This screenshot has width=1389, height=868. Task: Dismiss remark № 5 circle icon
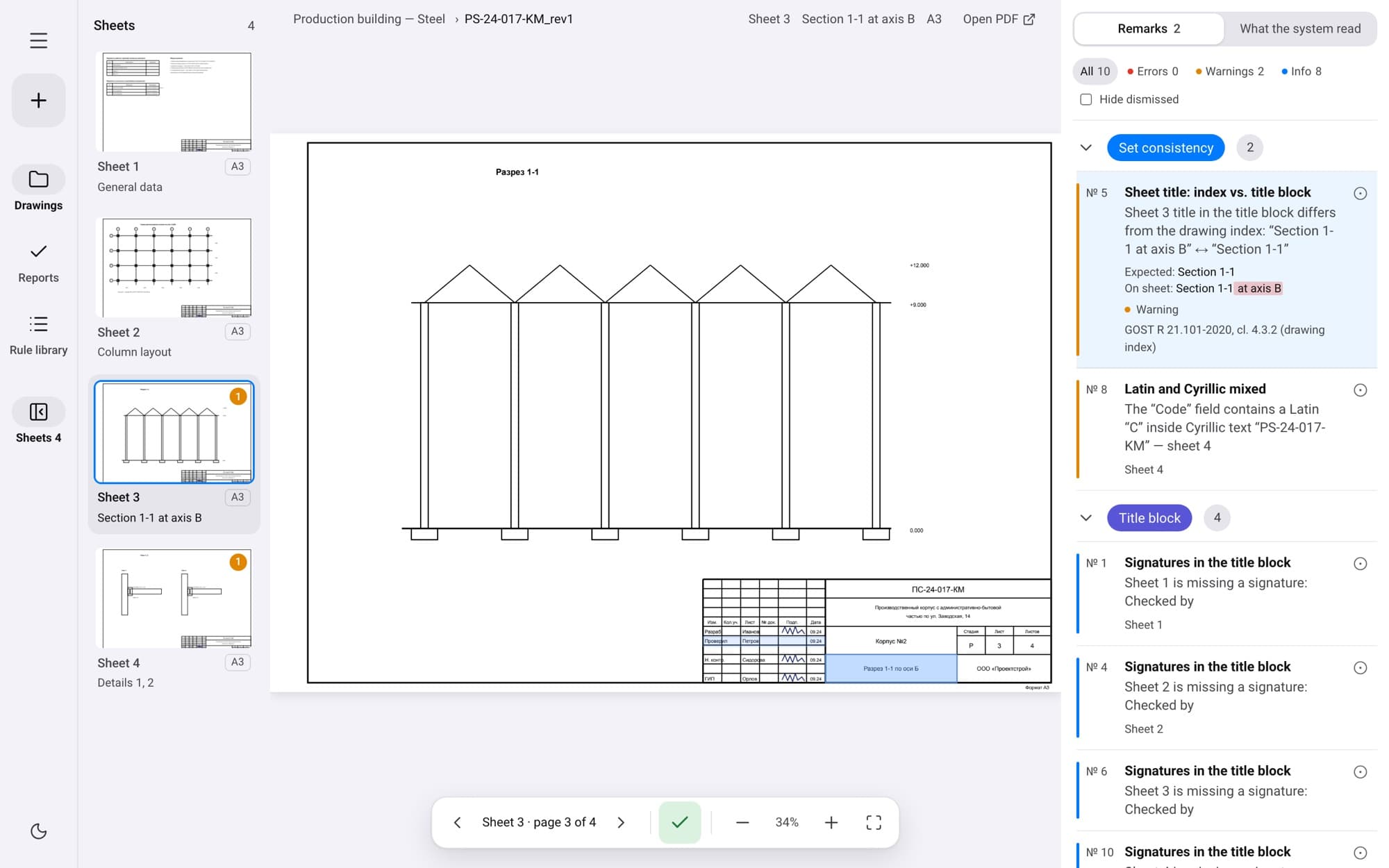pos(1361,194)
